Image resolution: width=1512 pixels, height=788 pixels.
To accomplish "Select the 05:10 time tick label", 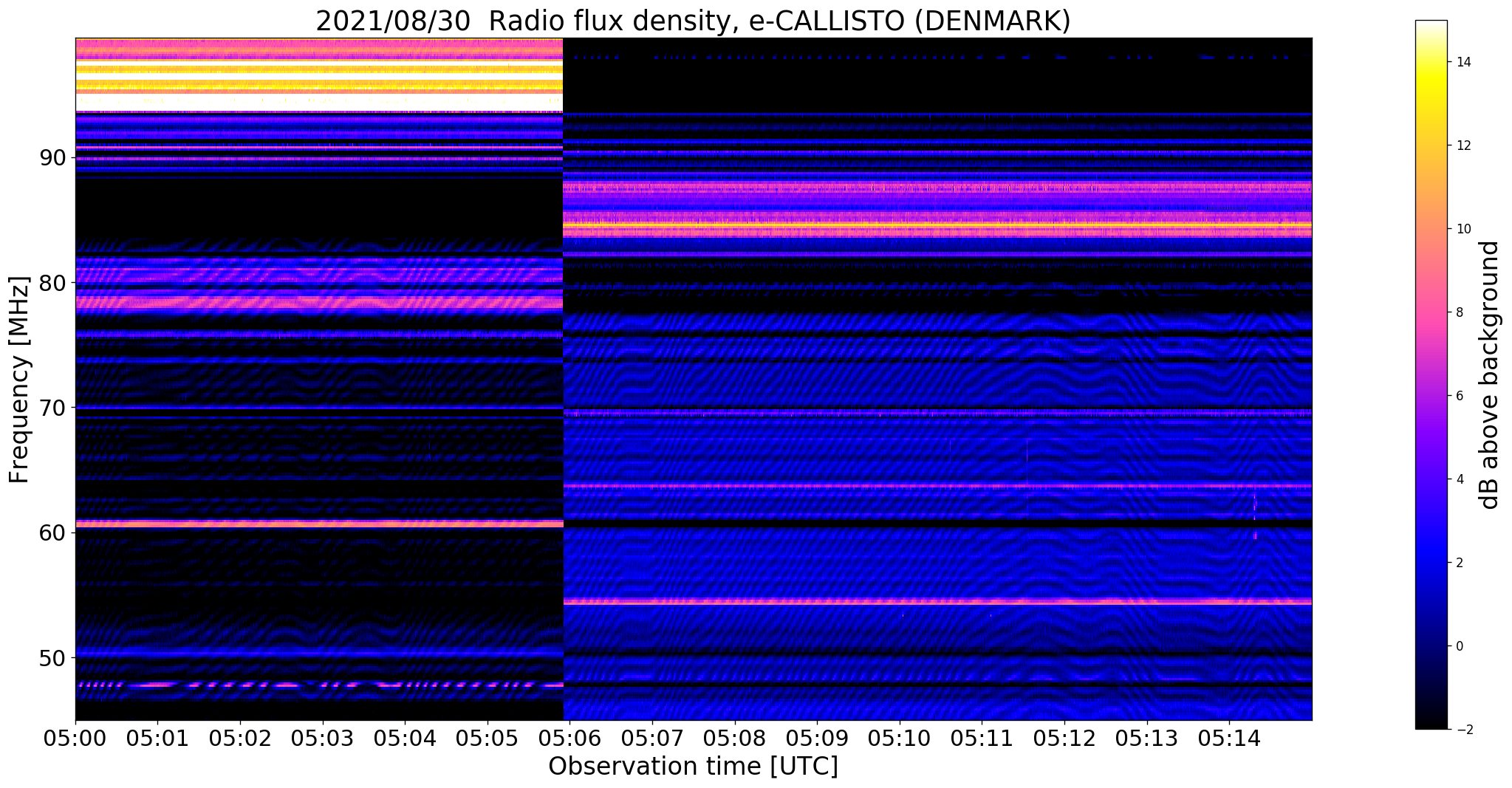I will [900, 738].
